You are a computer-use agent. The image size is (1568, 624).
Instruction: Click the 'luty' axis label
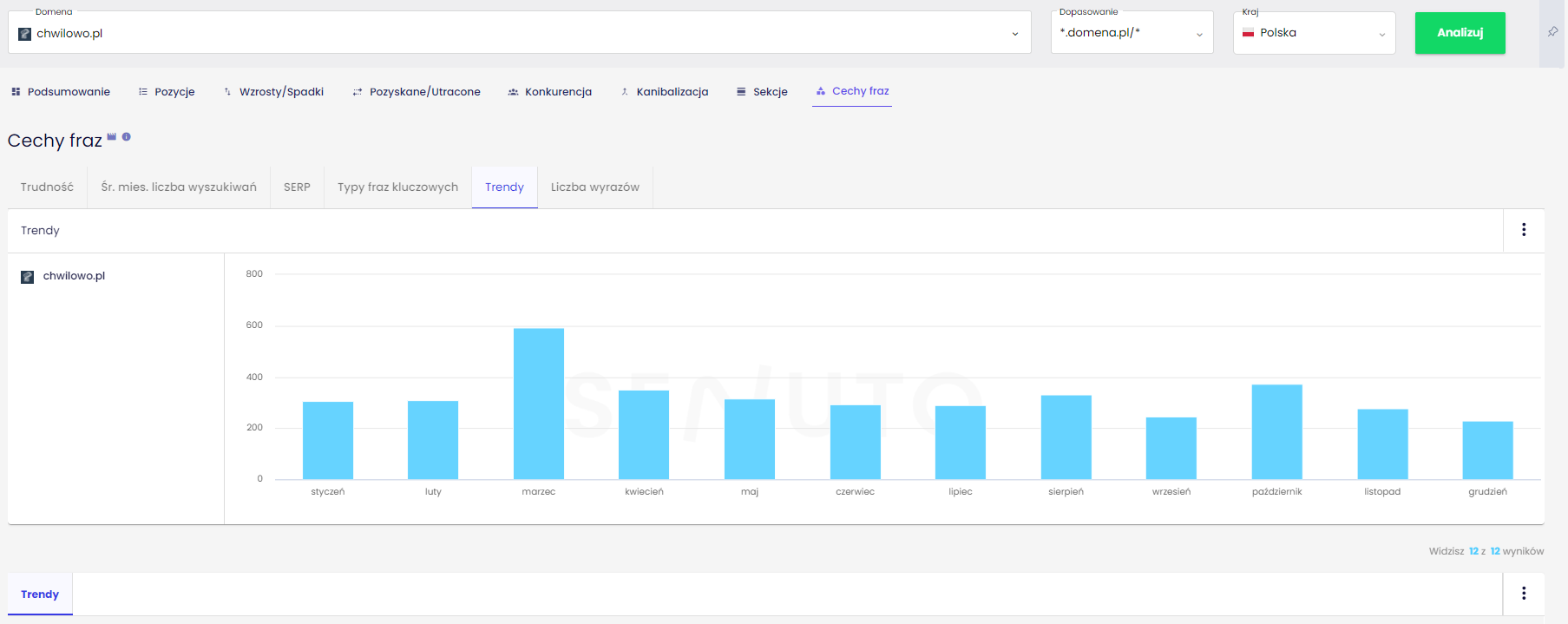point(433,492)
